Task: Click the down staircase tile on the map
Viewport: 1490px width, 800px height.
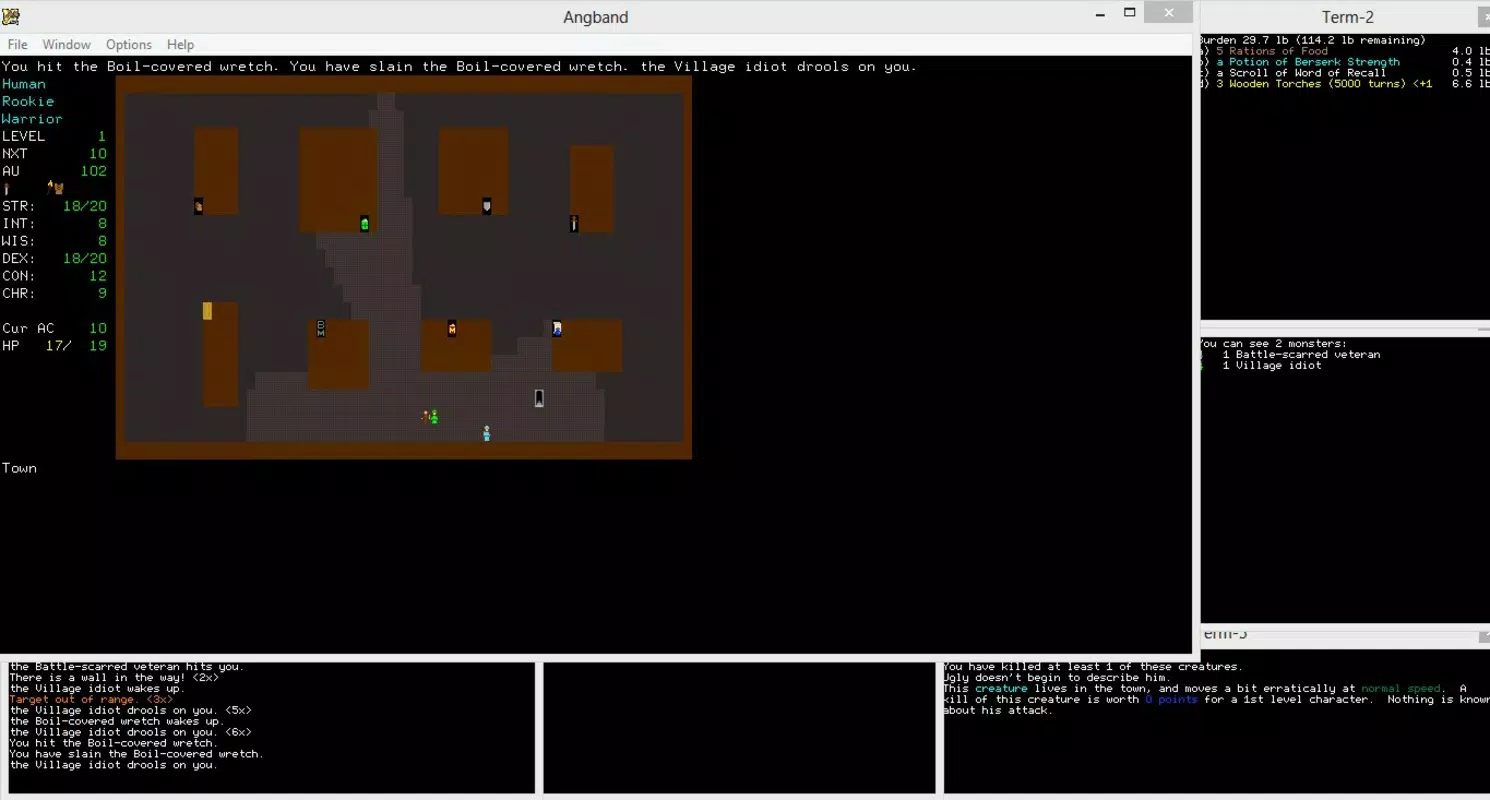Action: pyautogui.click(x=539, y=398)
